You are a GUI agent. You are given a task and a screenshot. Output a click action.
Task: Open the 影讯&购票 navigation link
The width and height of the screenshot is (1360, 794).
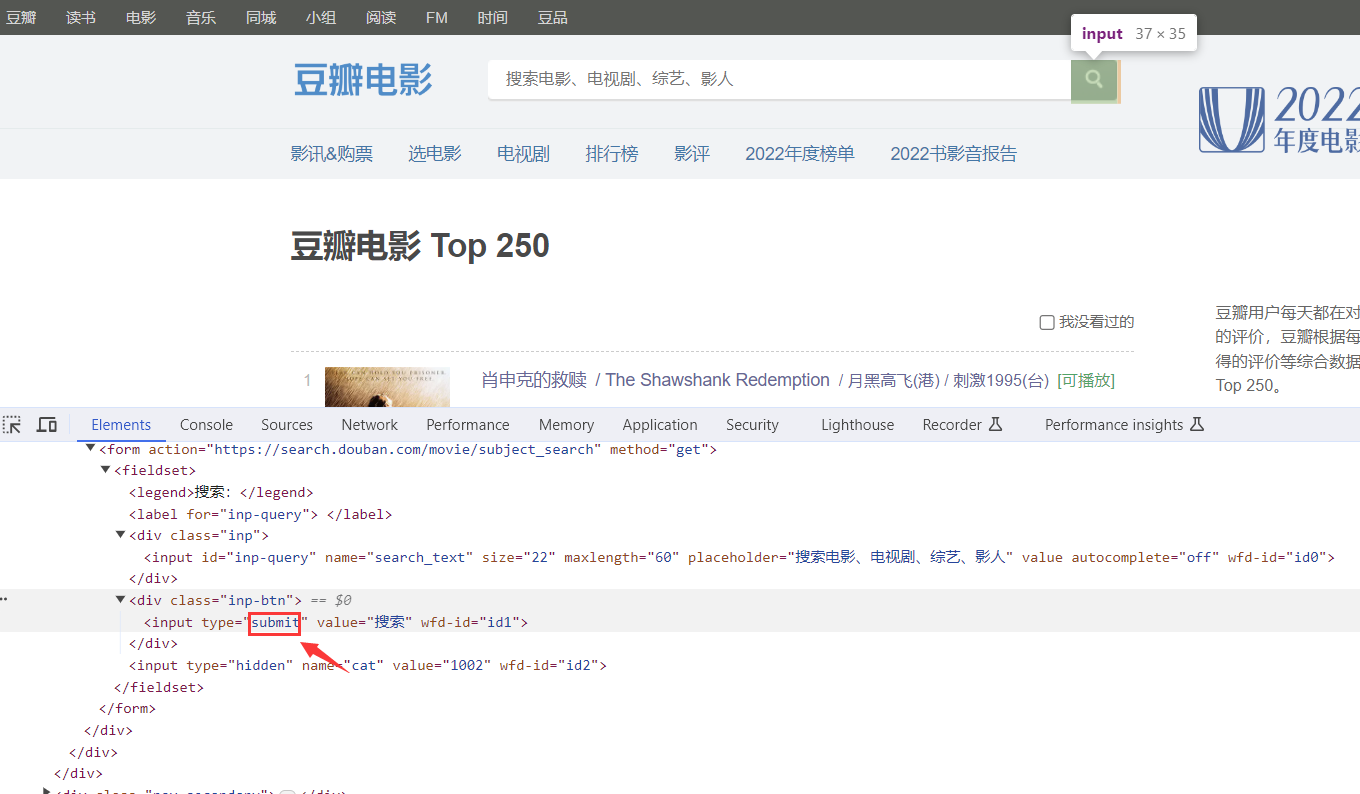point(332,154)
